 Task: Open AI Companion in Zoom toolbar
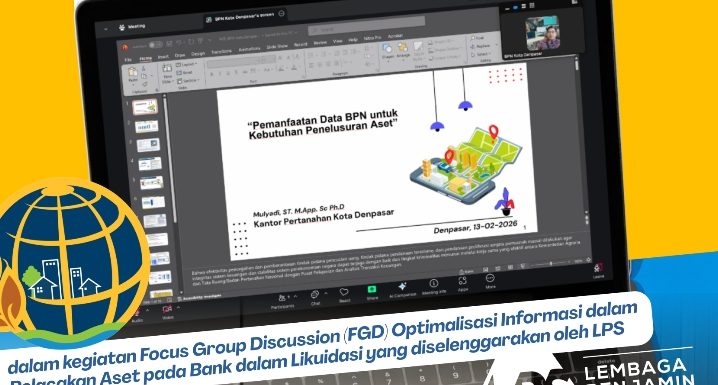[x=402, y=290]
